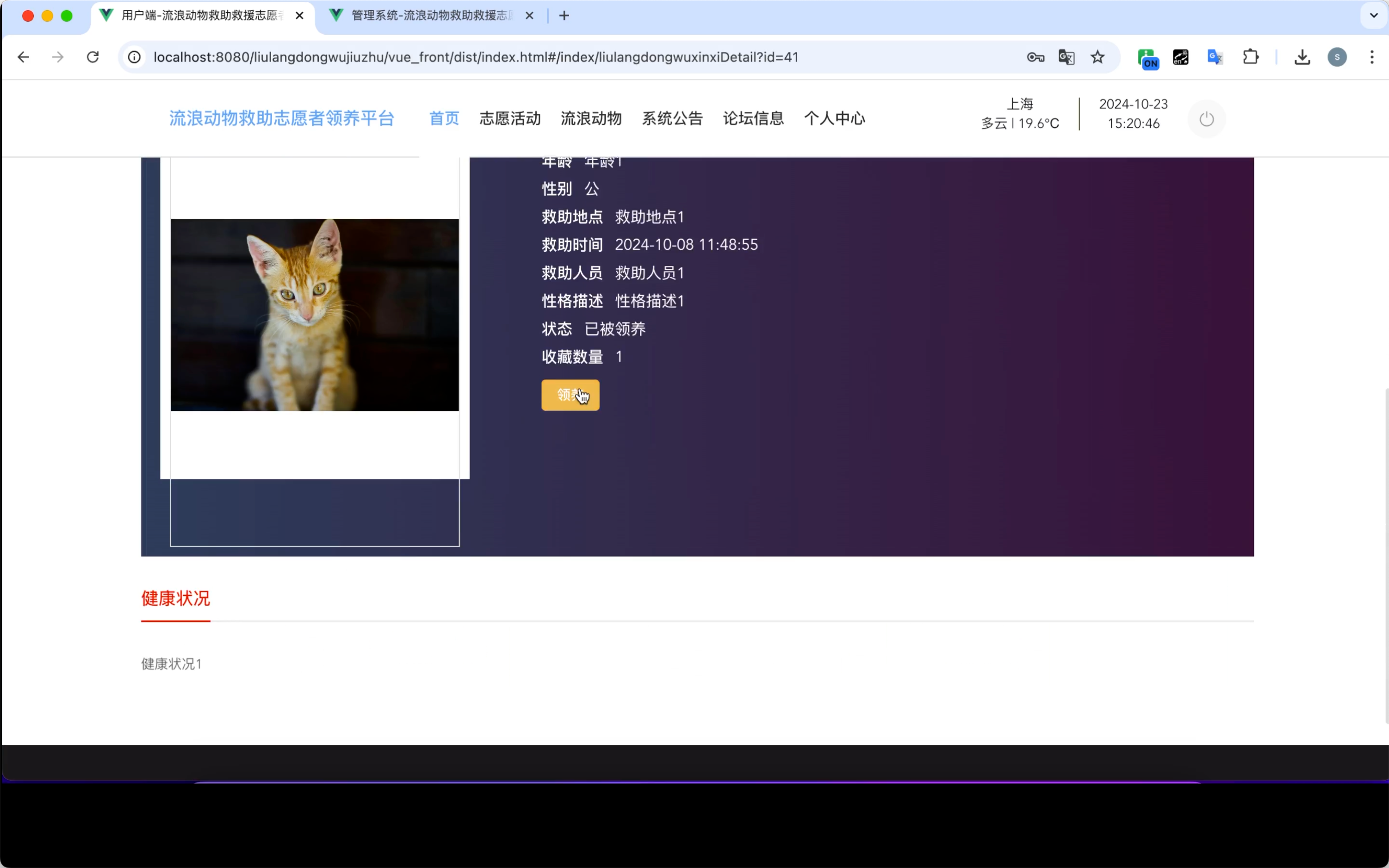Image resolution: width=1389 pixels, height=868 pixels.
Task: Expand the tab search dropdown arrow
Action: pos(1374,16)
